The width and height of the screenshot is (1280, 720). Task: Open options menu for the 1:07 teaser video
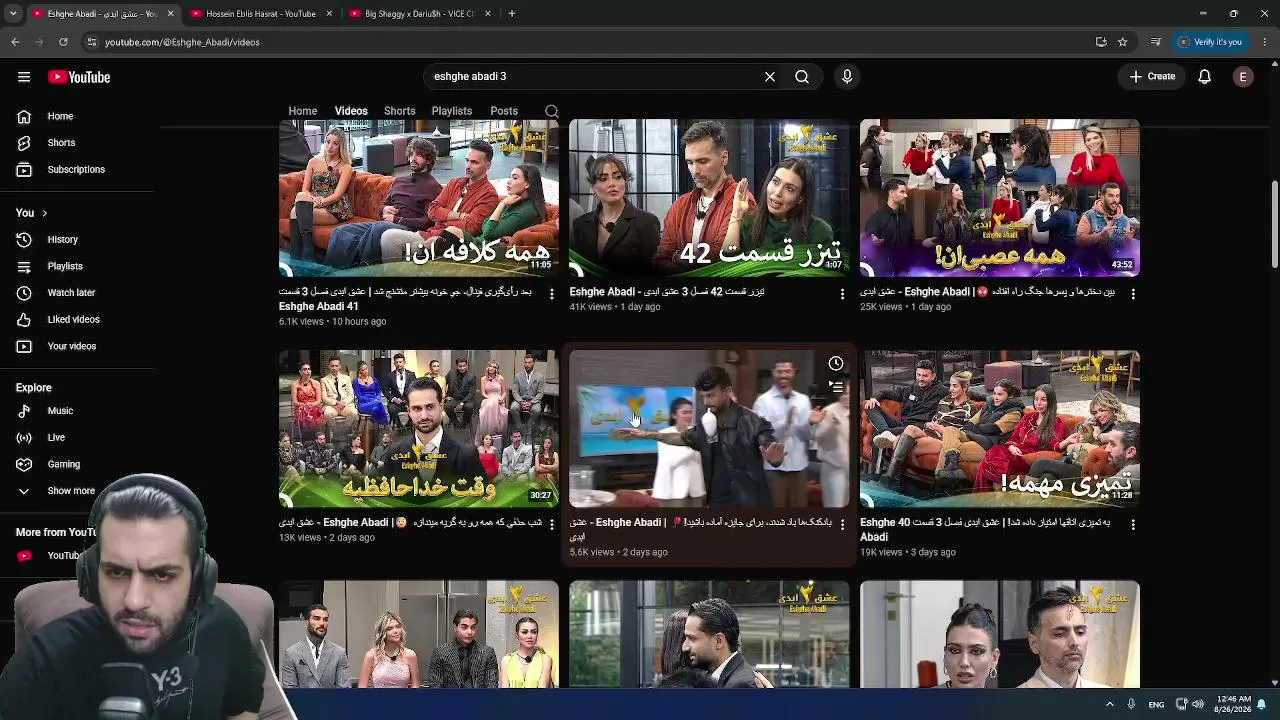(x=842, y=294)
